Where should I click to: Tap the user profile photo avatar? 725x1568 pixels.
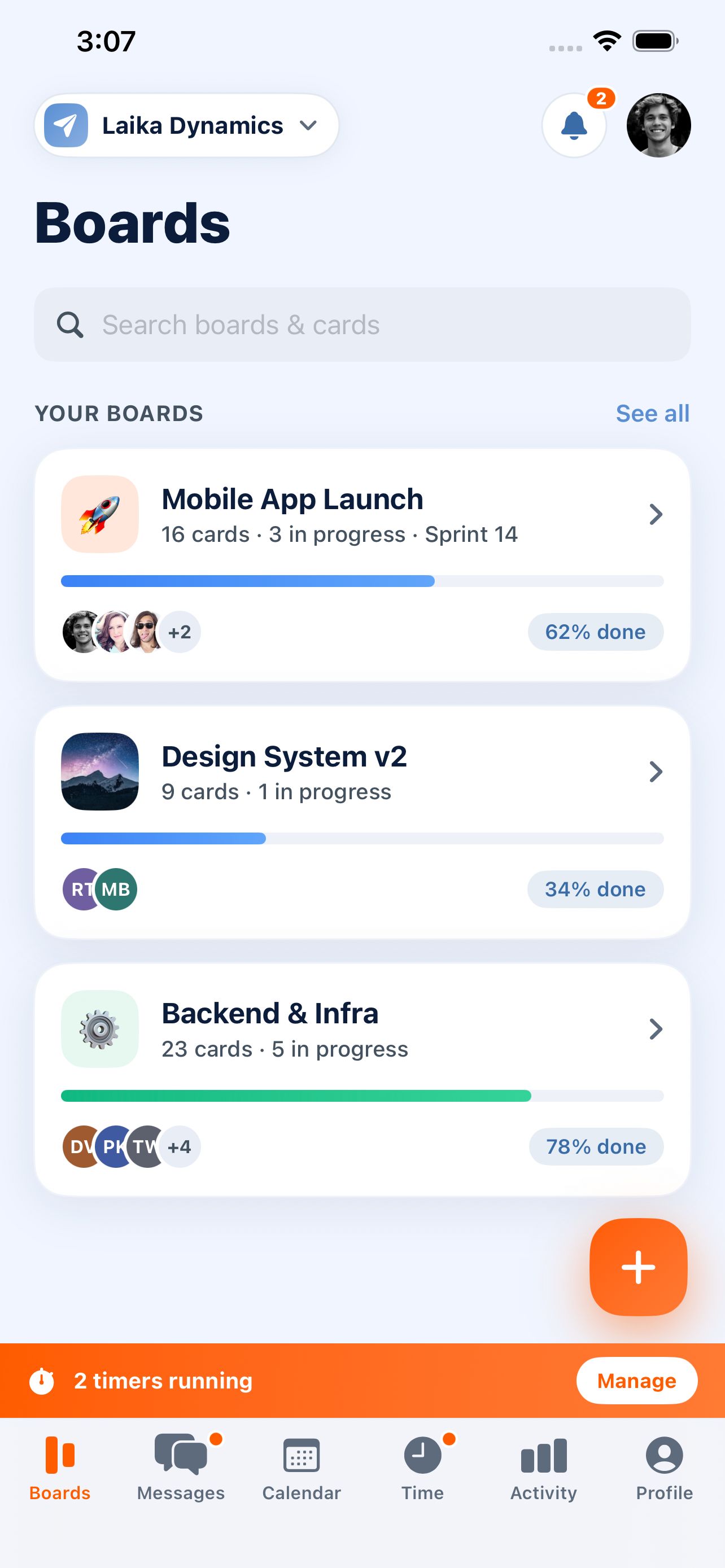(658, 125)
